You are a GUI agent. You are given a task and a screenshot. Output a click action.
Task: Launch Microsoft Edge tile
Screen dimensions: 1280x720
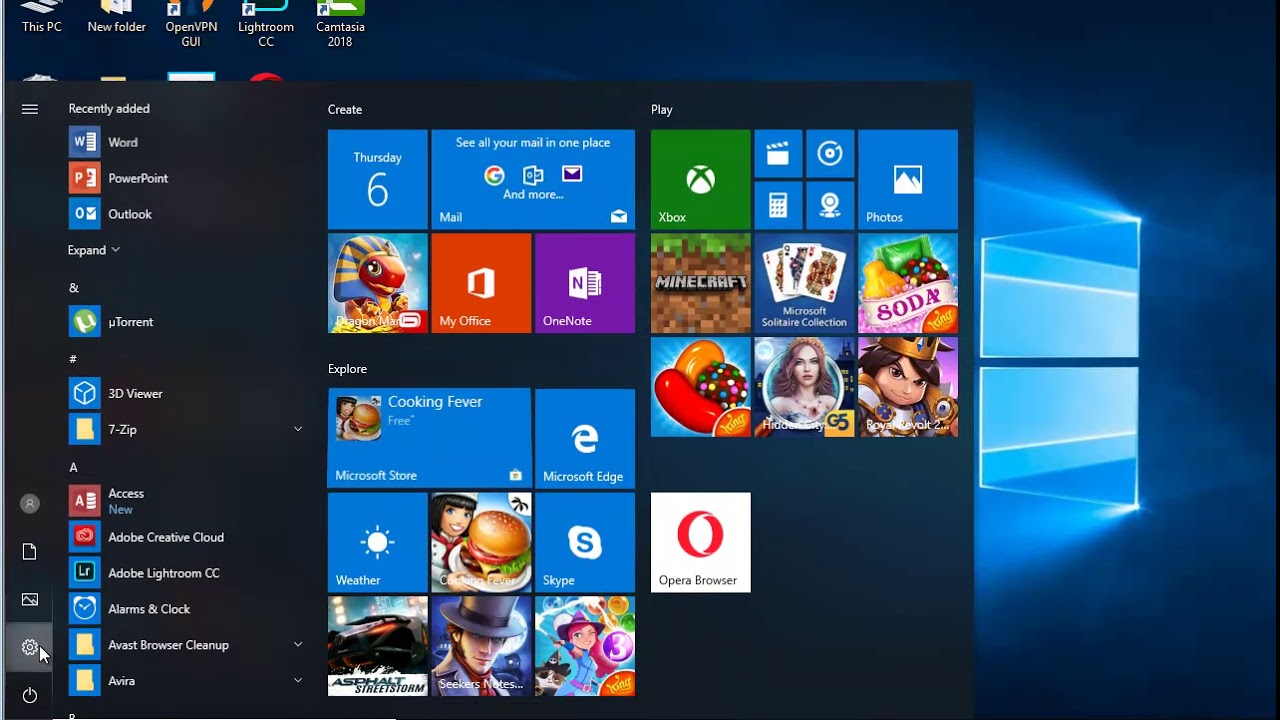point(585,438)
